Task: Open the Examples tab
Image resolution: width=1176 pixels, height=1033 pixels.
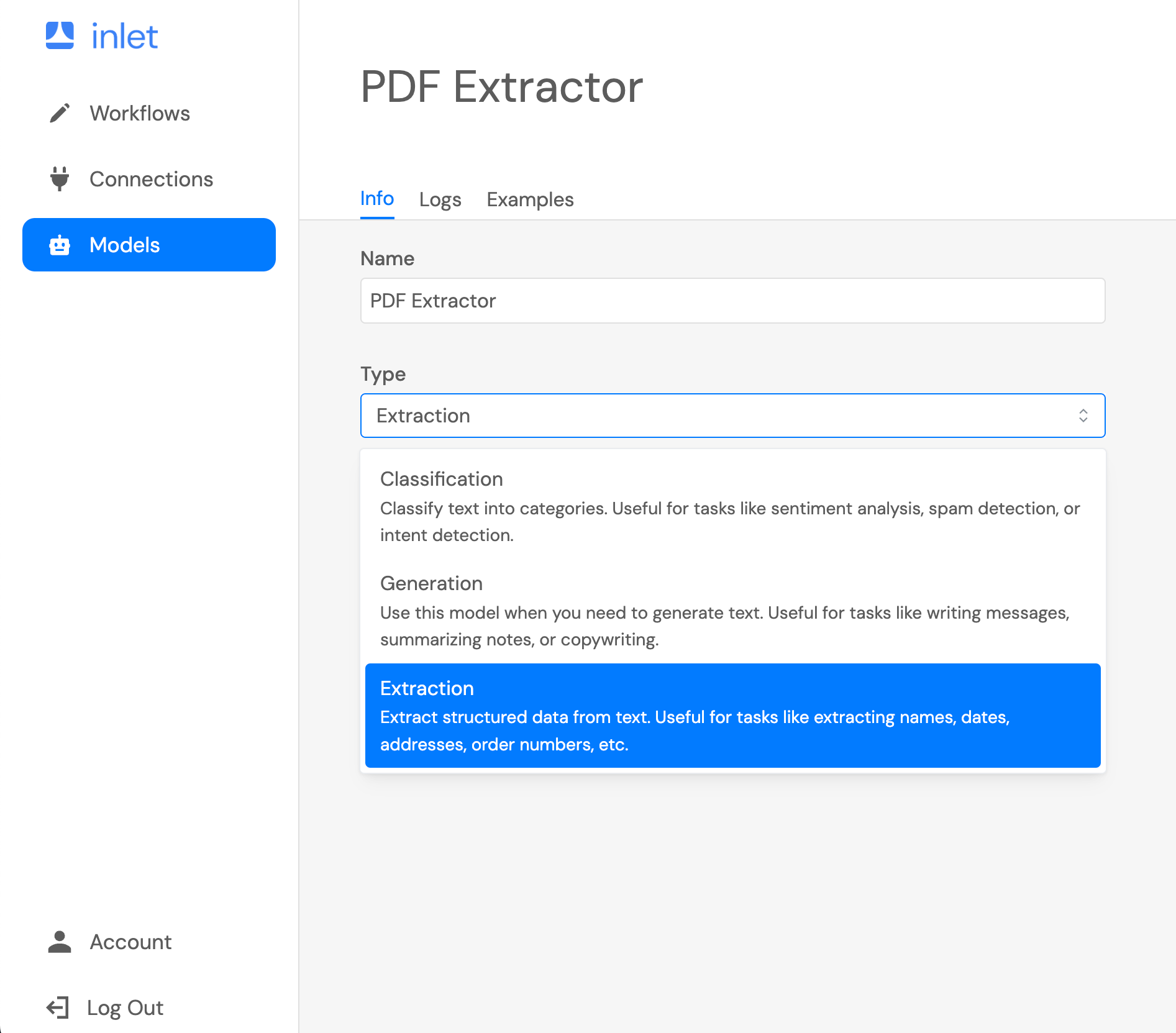Action: (529, 199)
